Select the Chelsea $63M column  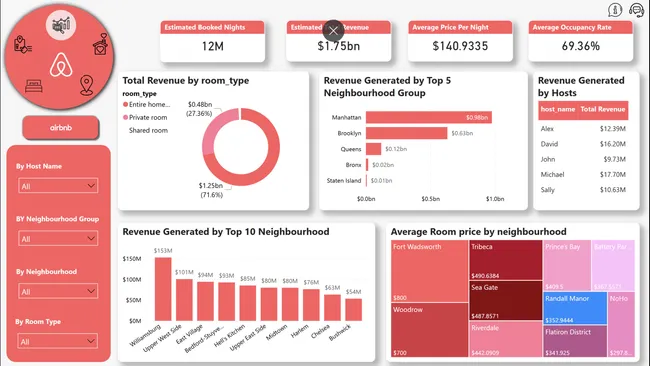click(332, 308)
